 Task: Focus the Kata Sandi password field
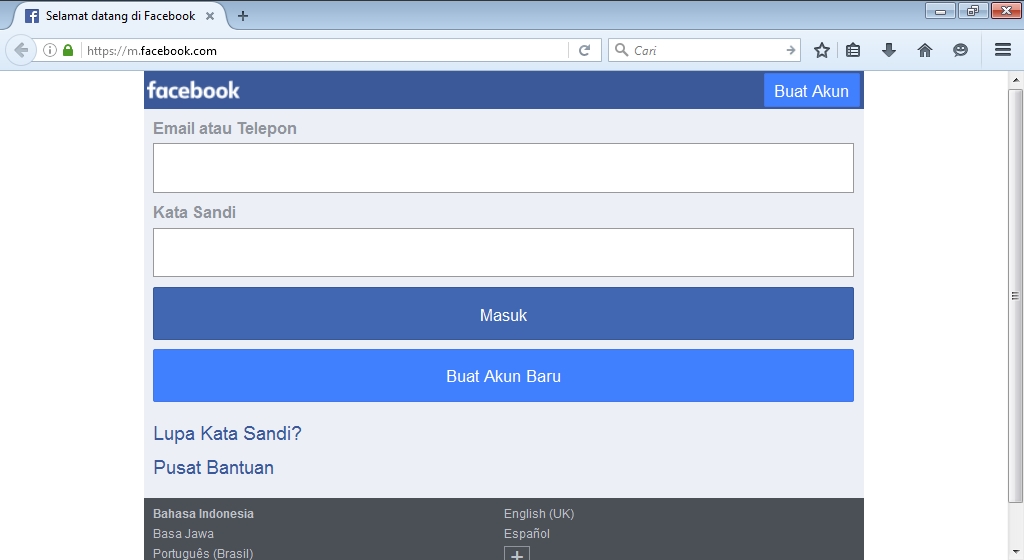503,253
